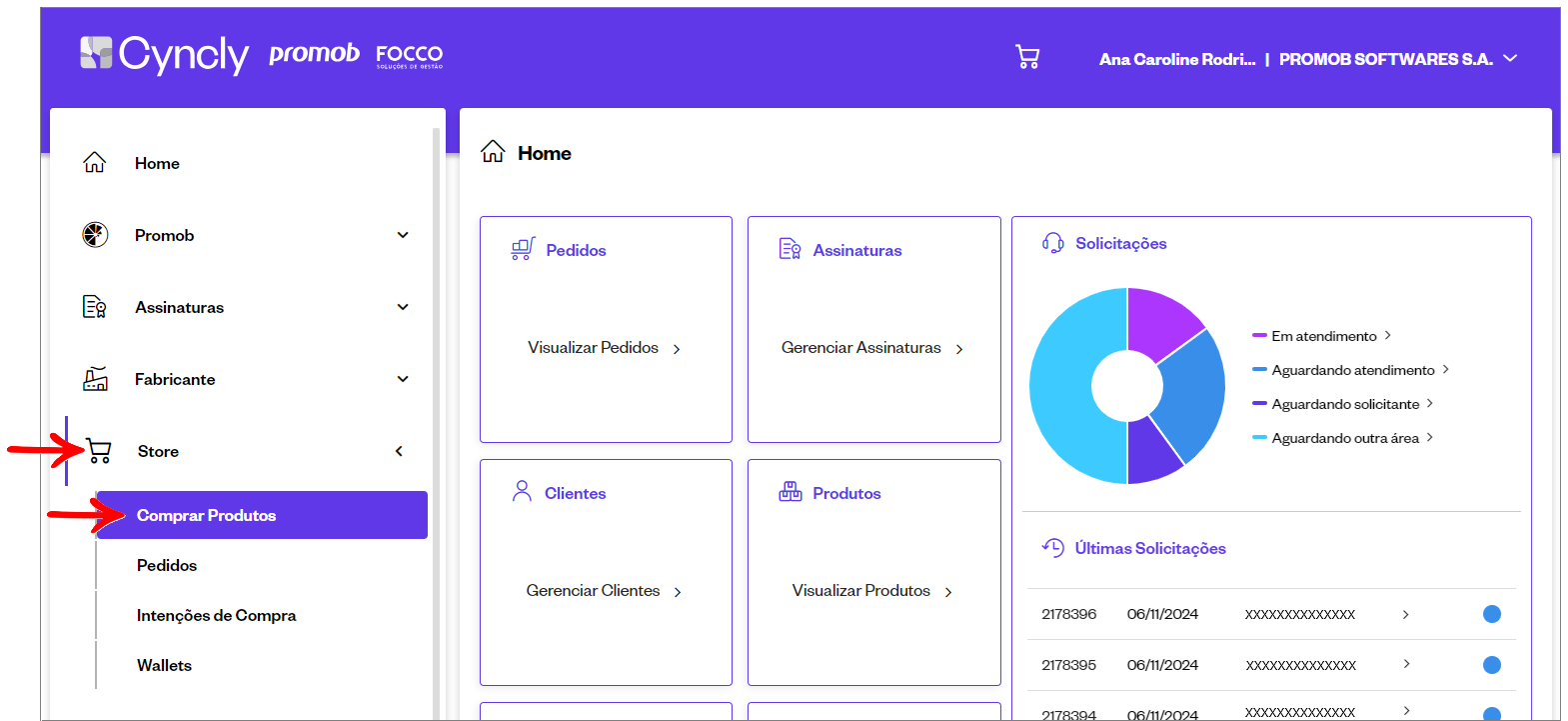1568x721 pixels.
Task: Click the Store cart icon in sidebar
Action: 98,451
